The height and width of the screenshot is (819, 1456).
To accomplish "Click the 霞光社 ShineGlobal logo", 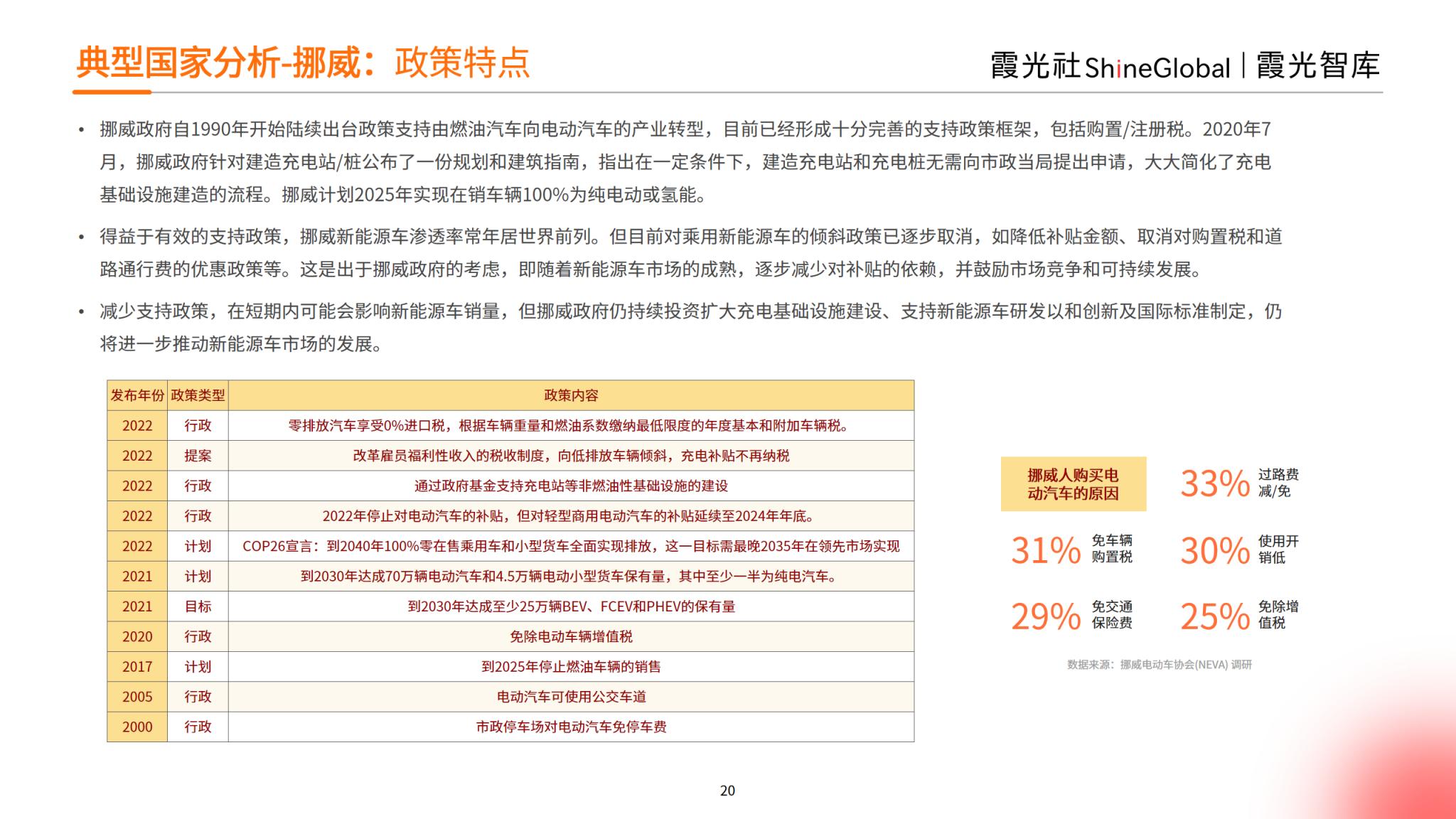I will click(x=1110, y=67).
